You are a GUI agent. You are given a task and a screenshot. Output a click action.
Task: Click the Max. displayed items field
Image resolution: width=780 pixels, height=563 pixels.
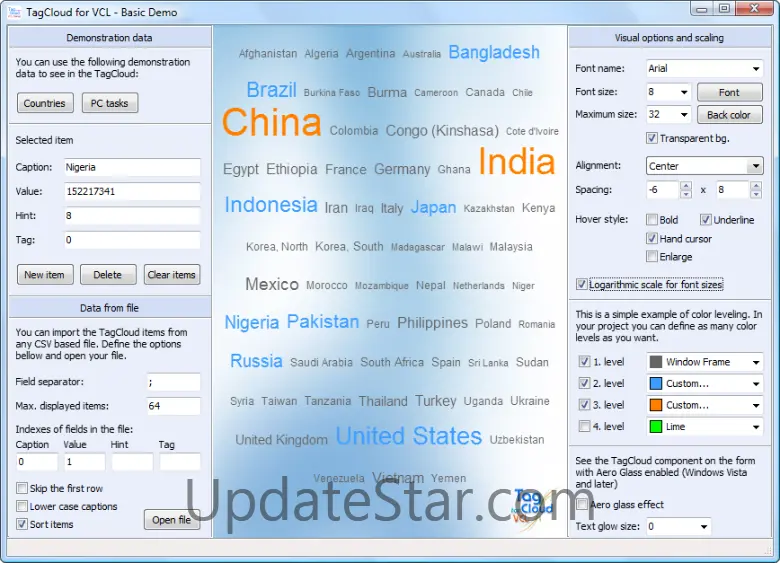[174, 406]
